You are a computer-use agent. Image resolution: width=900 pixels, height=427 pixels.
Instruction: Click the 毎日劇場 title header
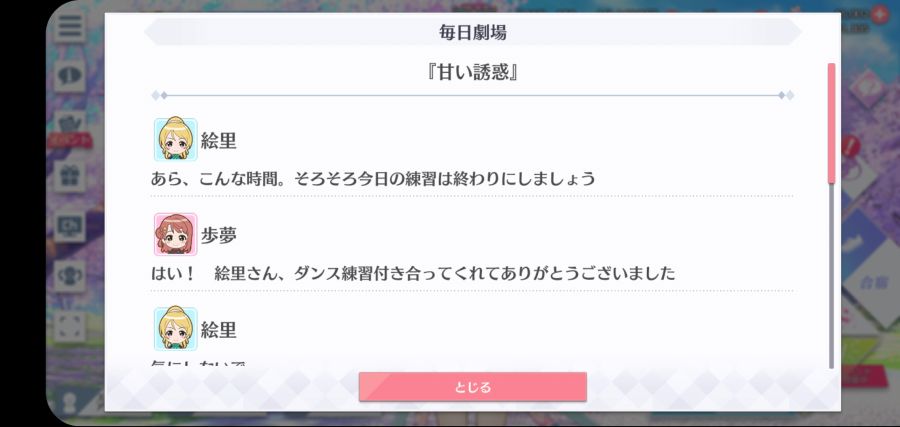coord(472,32)
